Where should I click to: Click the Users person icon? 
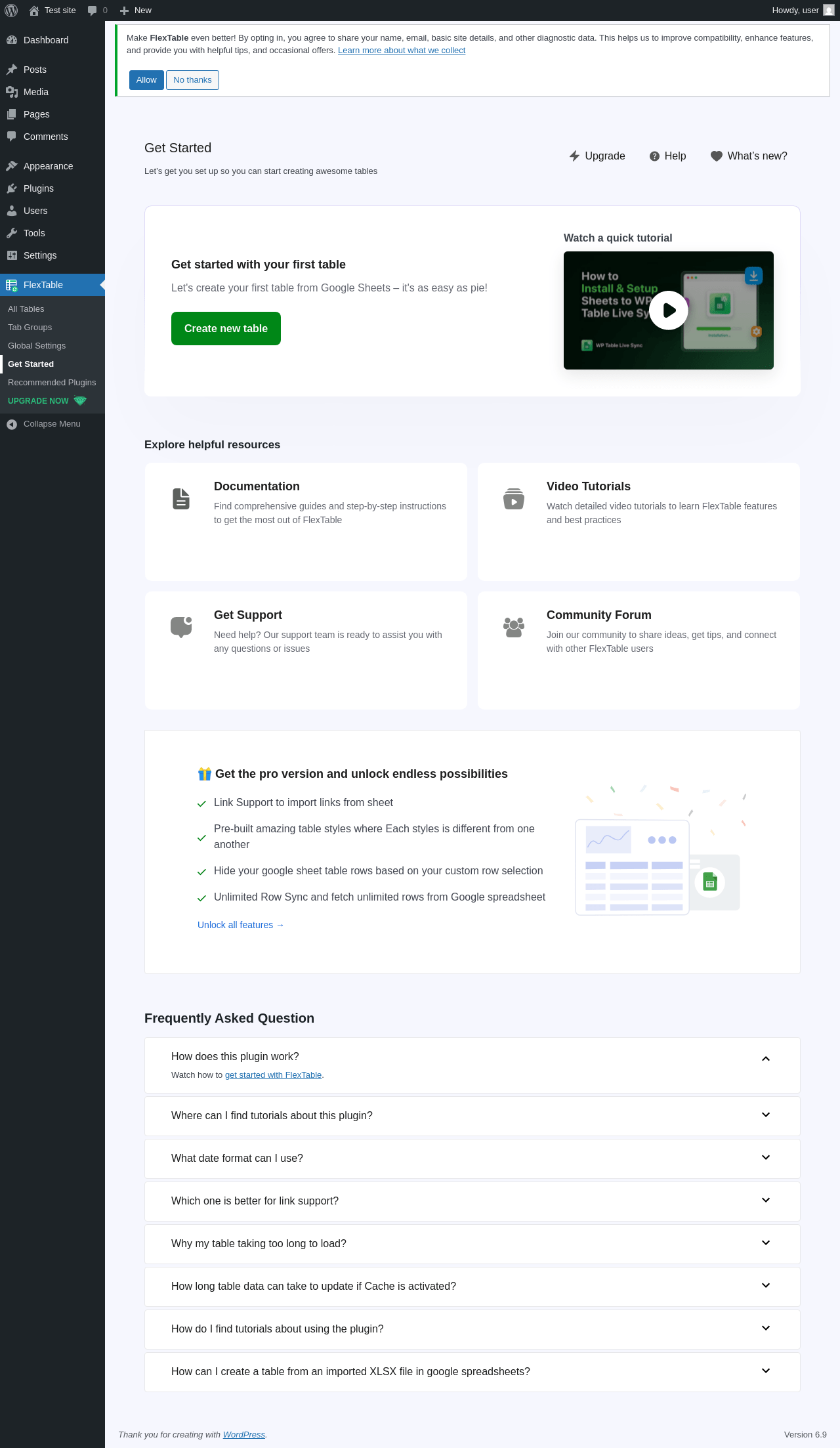[12, 211]
